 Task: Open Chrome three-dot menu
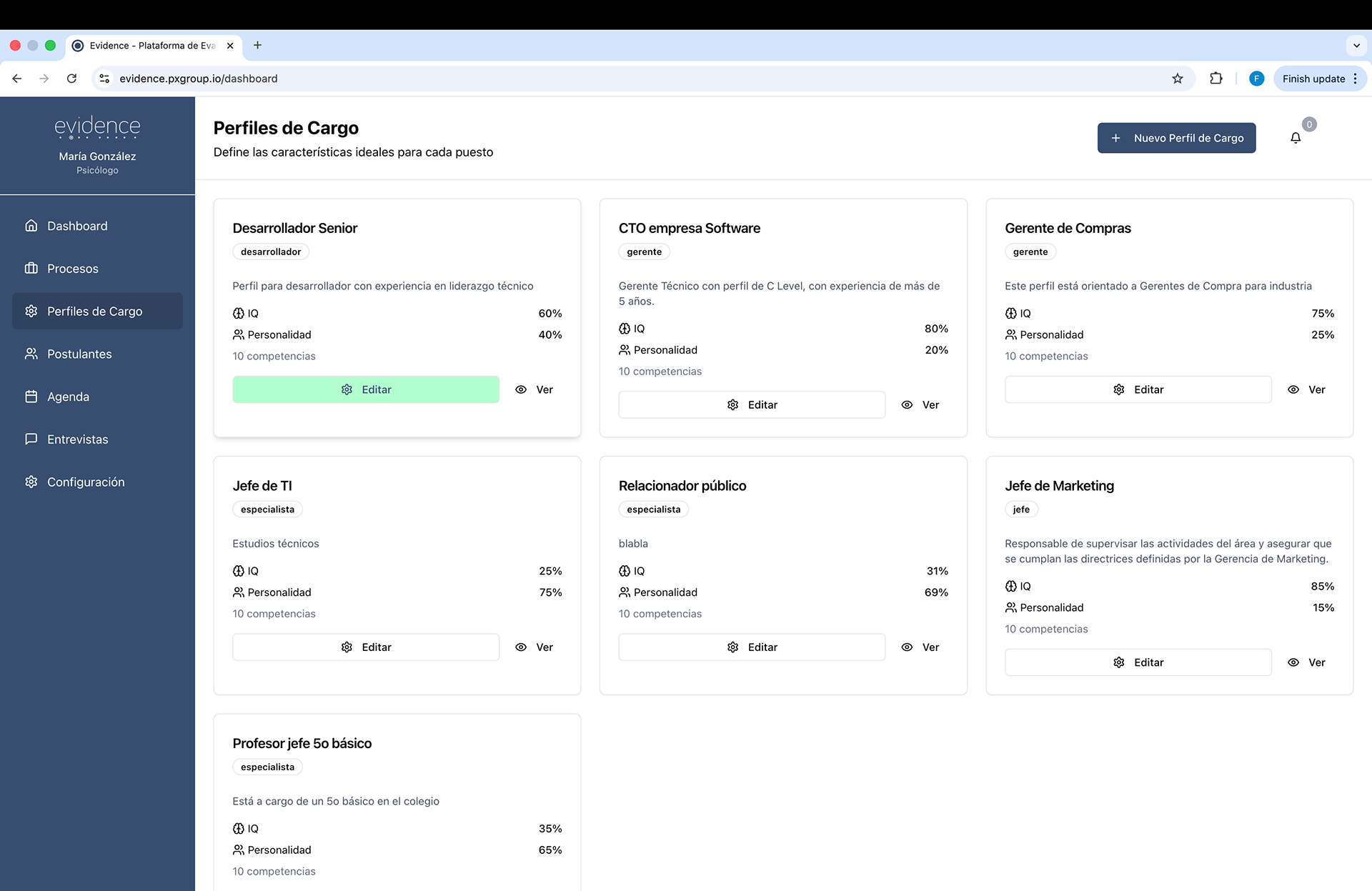point(1356,79)
